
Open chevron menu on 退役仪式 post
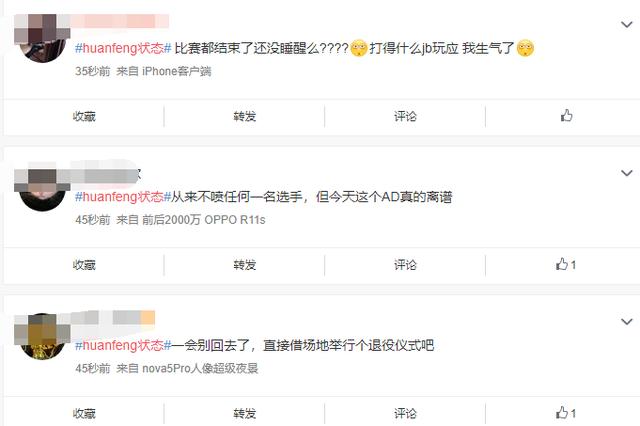627,322
